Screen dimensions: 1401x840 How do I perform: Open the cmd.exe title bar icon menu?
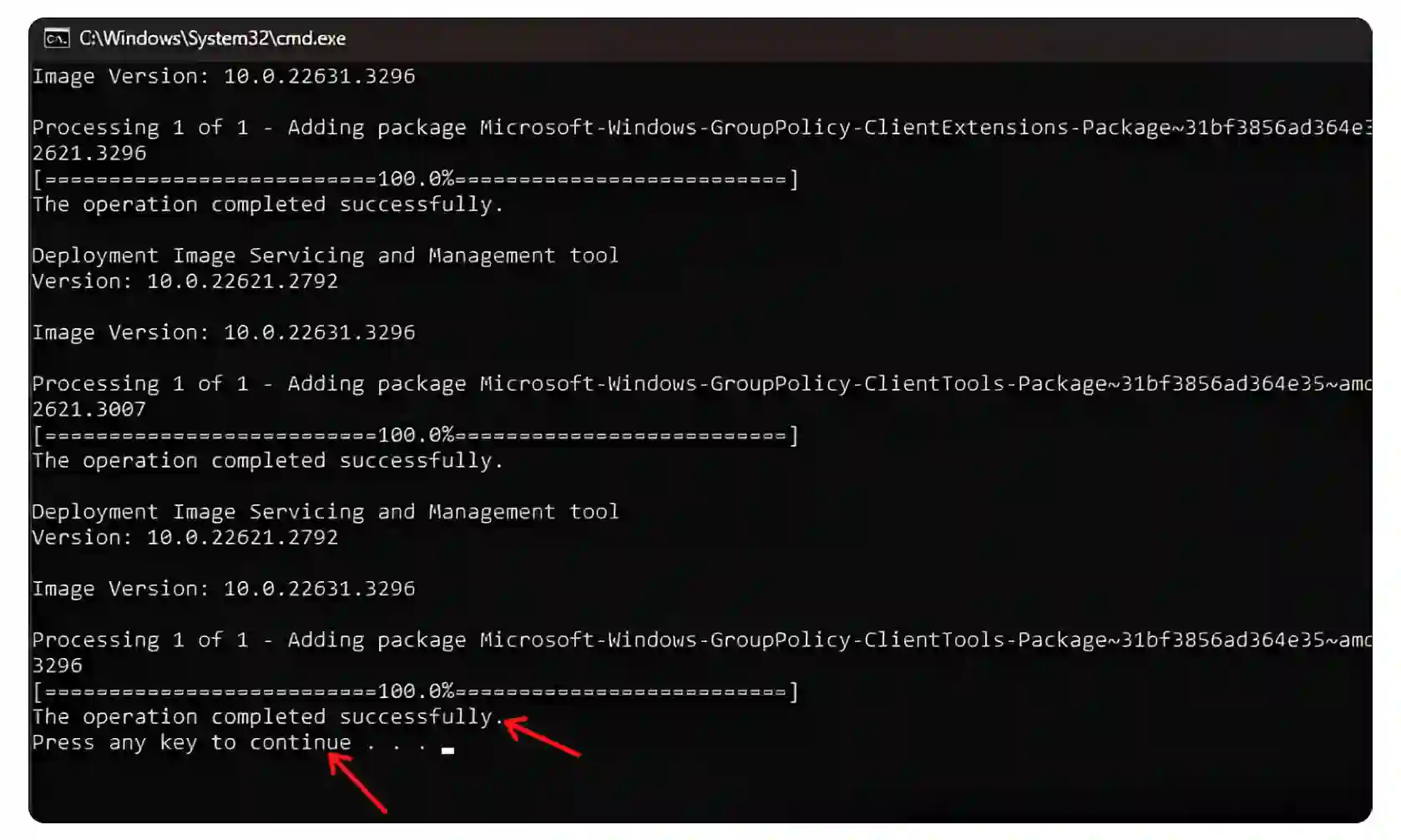pos(57,38)
